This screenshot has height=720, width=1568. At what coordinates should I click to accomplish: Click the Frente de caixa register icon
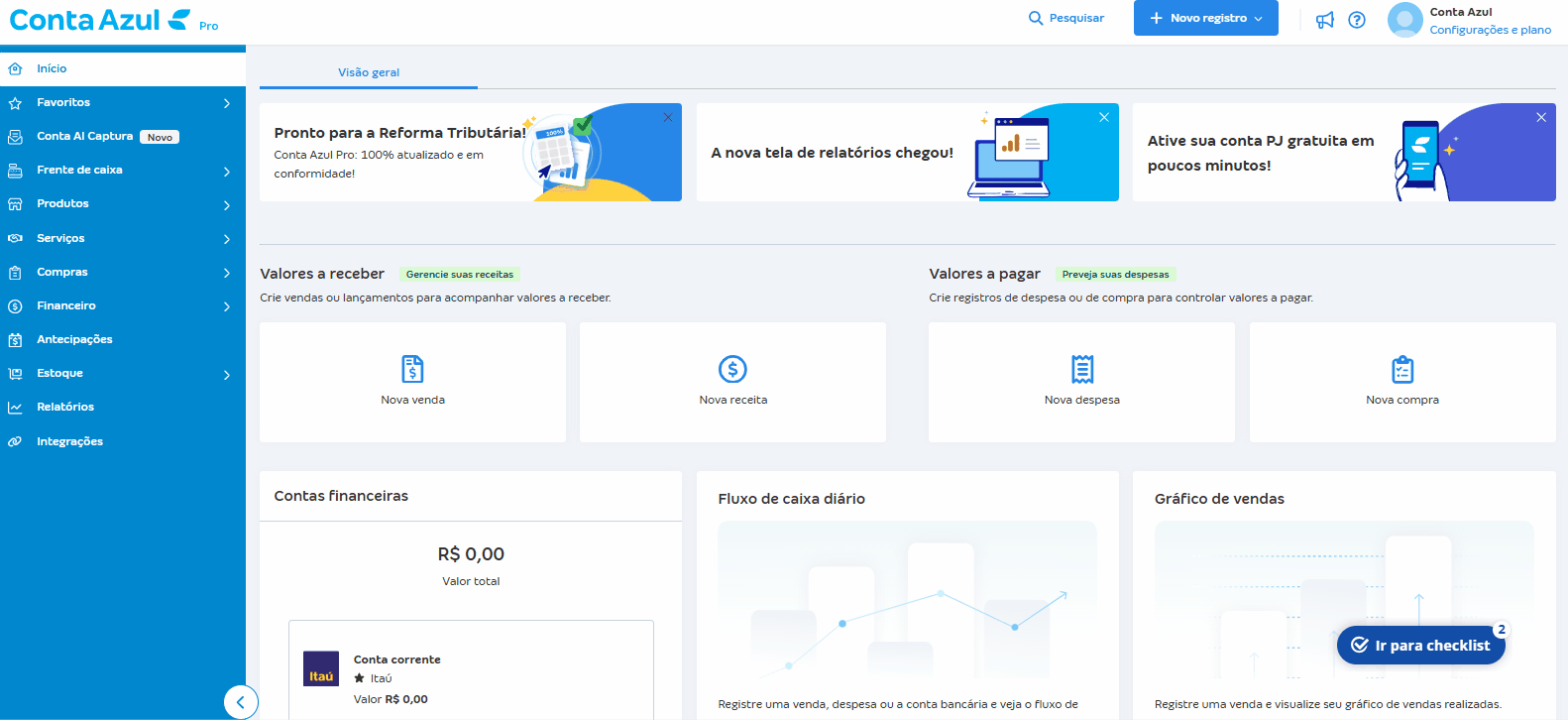(x=15, y=171)
